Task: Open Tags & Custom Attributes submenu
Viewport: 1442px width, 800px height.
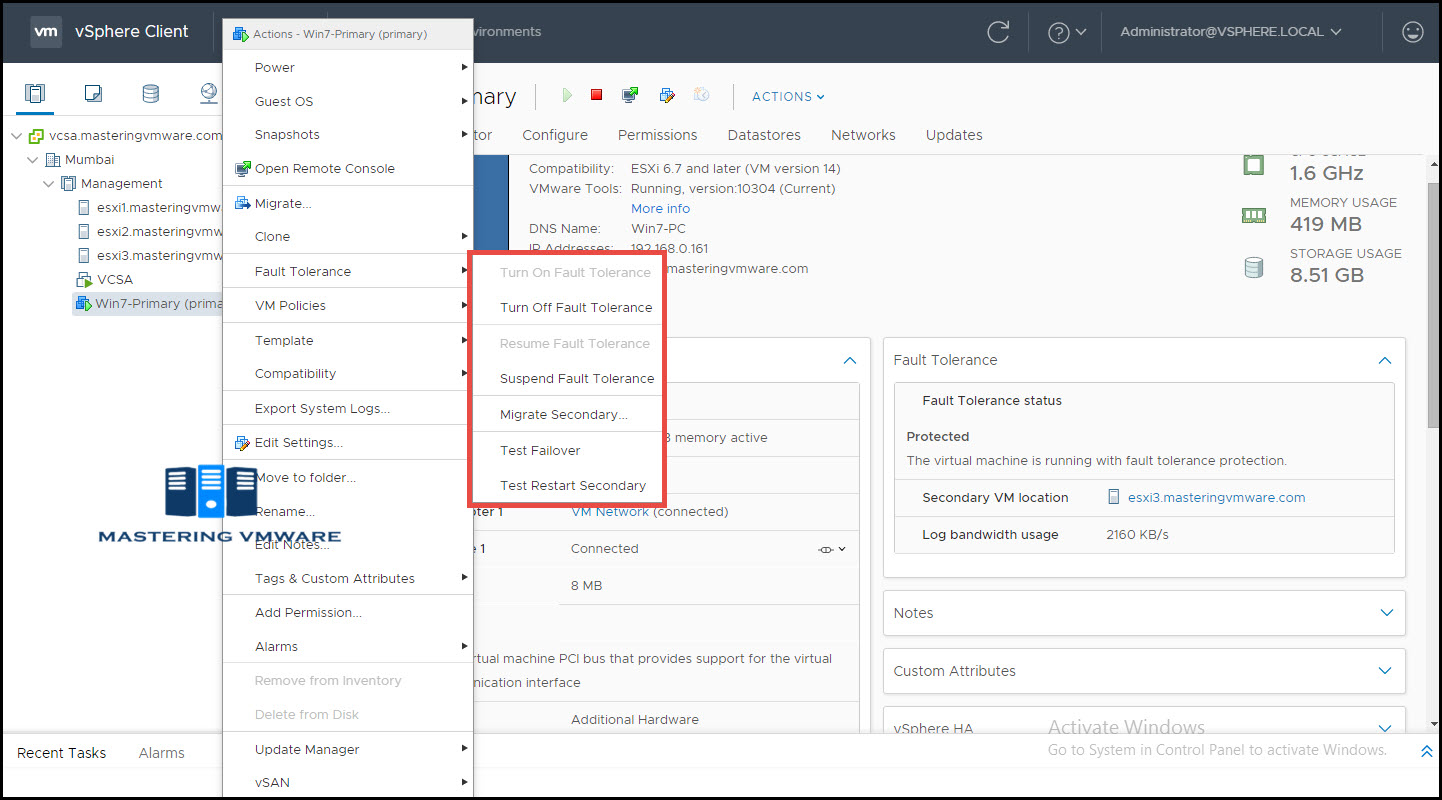Action: point(348,579)
